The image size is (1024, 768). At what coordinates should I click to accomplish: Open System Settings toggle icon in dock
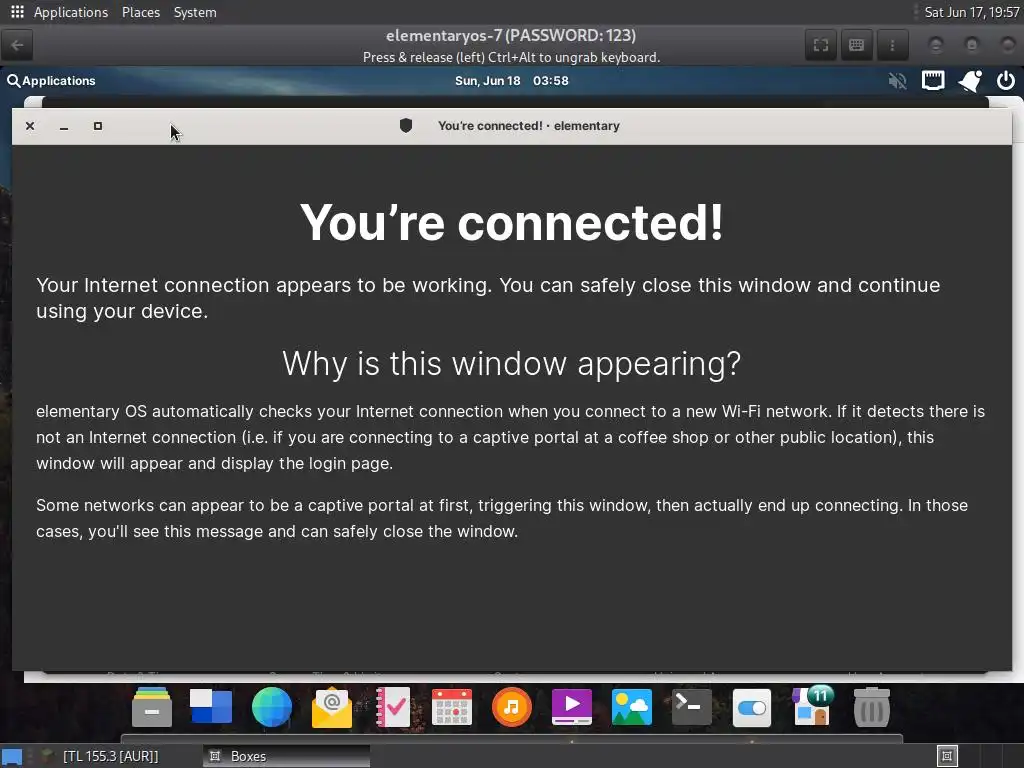[x=752, y=708]
